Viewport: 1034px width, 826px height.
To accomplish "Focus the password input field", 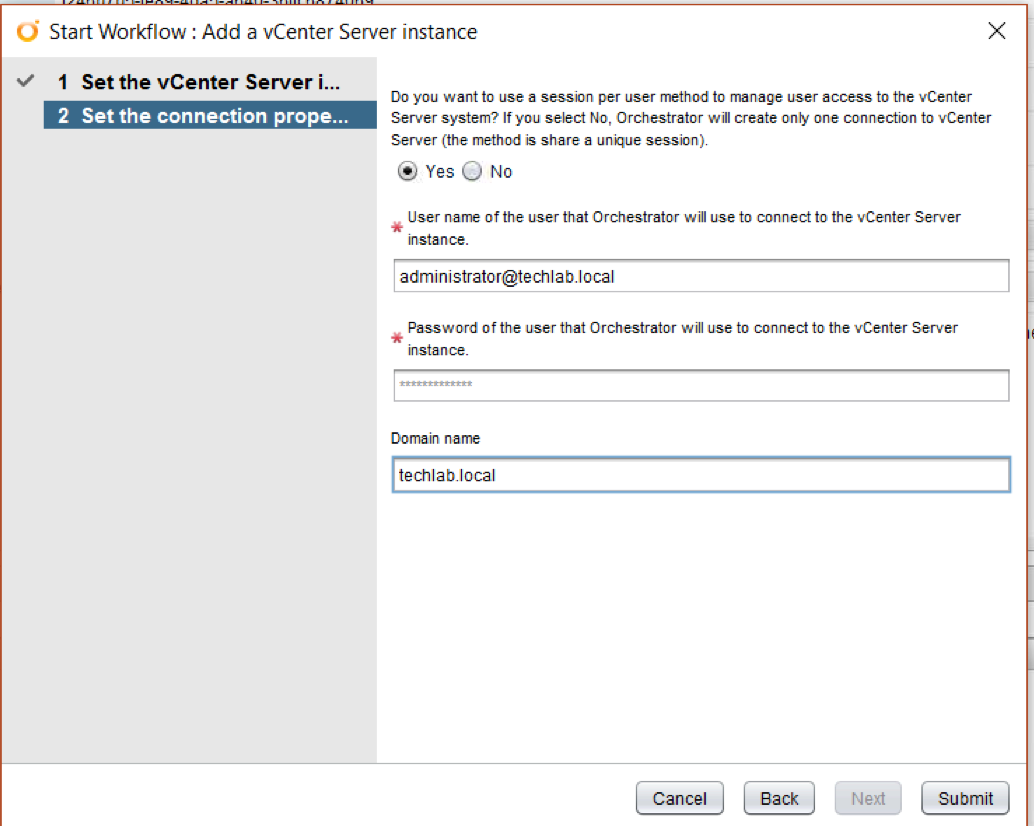I will click(x=701, y=385).
